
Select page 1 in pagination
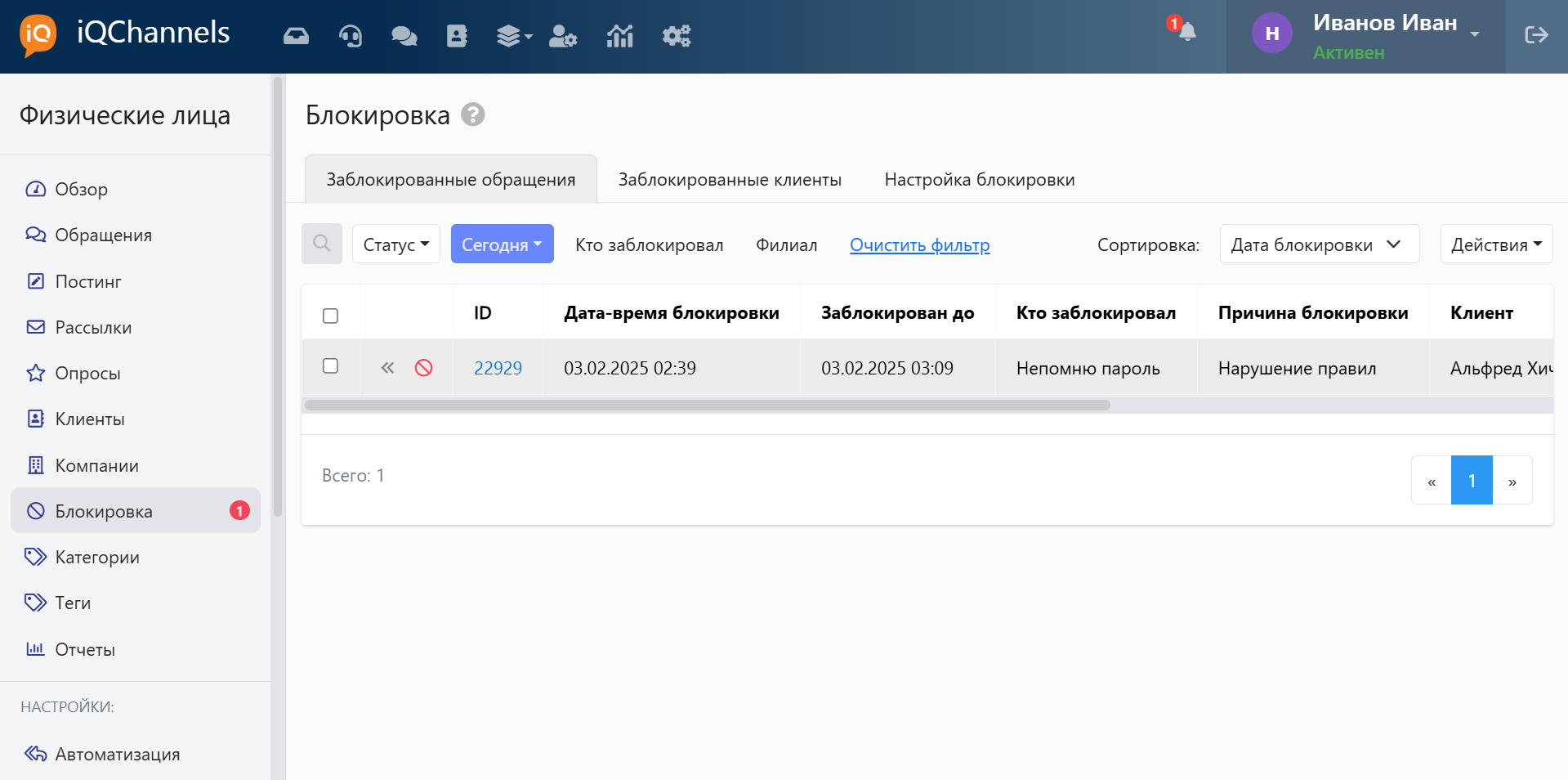1472,481
